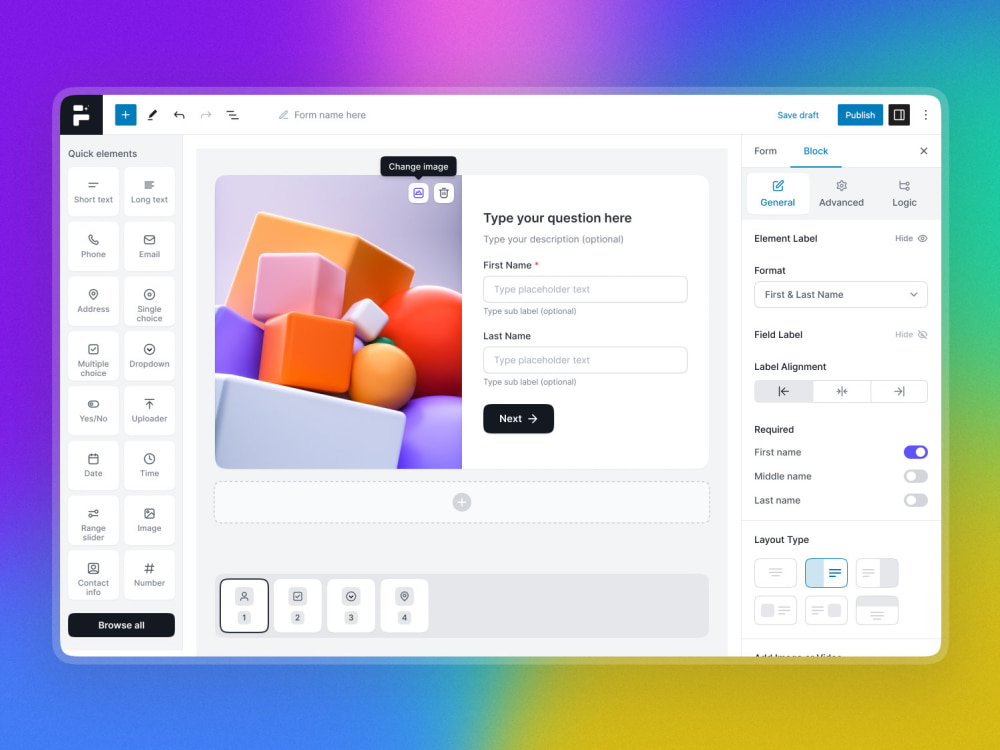The image size is (1000, 750).
Task: Add a Contact info element
Action: coord(93,575)
